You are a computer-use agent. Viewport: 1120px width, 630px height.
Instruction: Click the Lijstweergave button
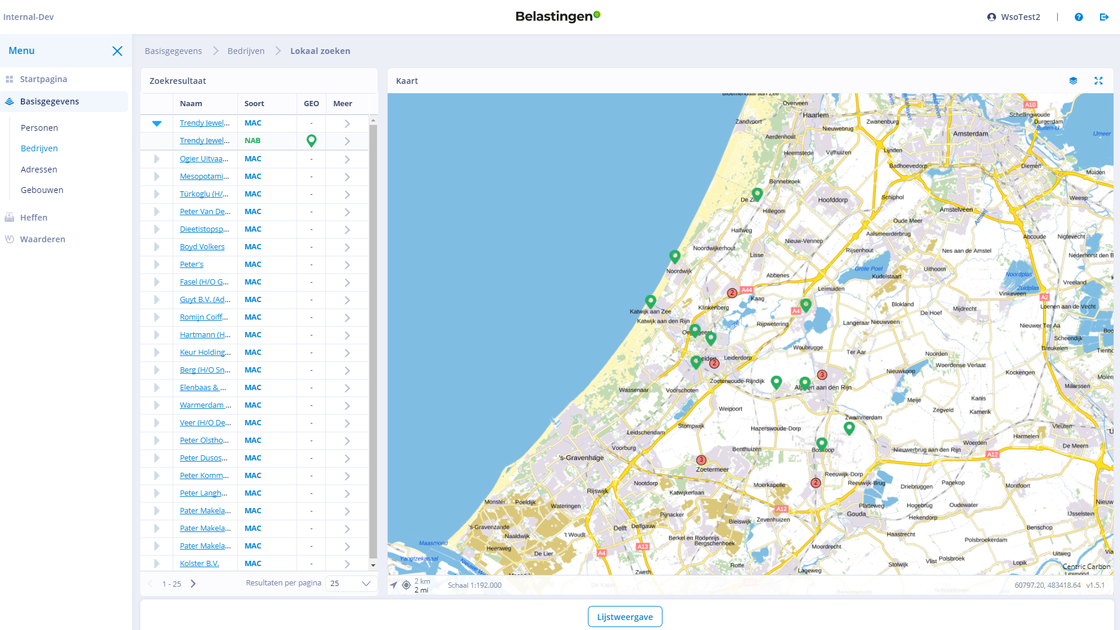(x=625, y=616)
